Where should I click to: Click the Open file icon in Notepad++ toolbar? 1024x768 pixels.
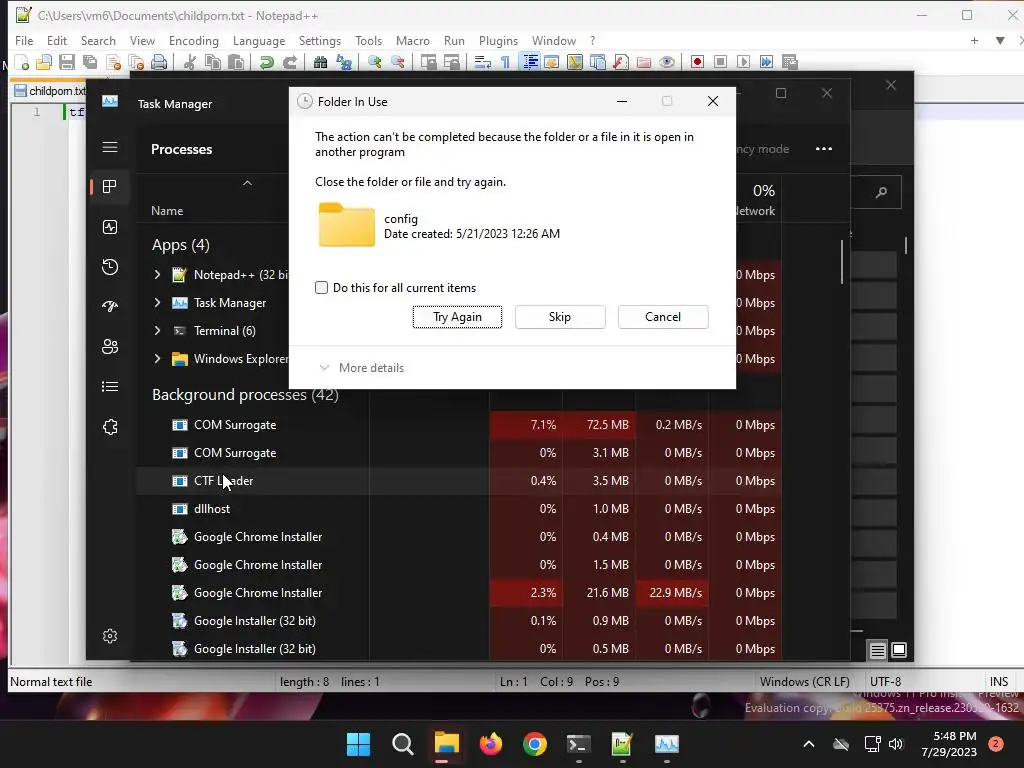click(44, 62)
